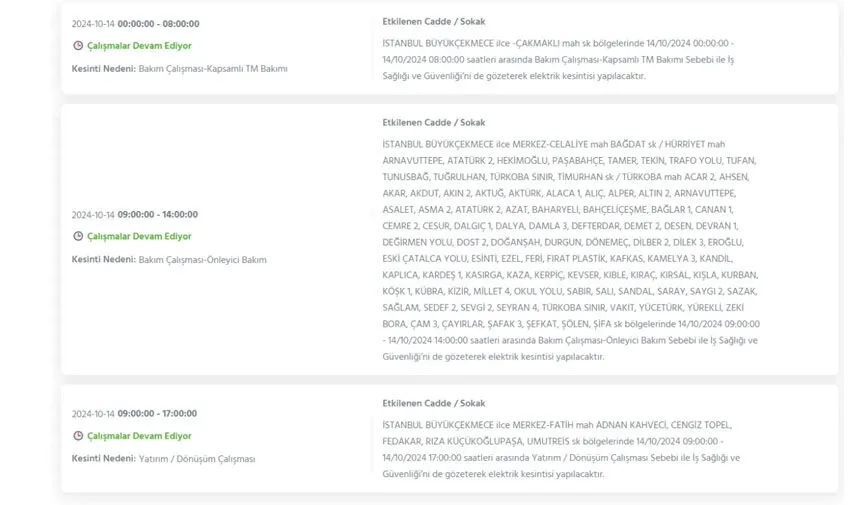
Task: Click the clock icon in the 09:00–17:00 outage card
Action: [78, 436]
